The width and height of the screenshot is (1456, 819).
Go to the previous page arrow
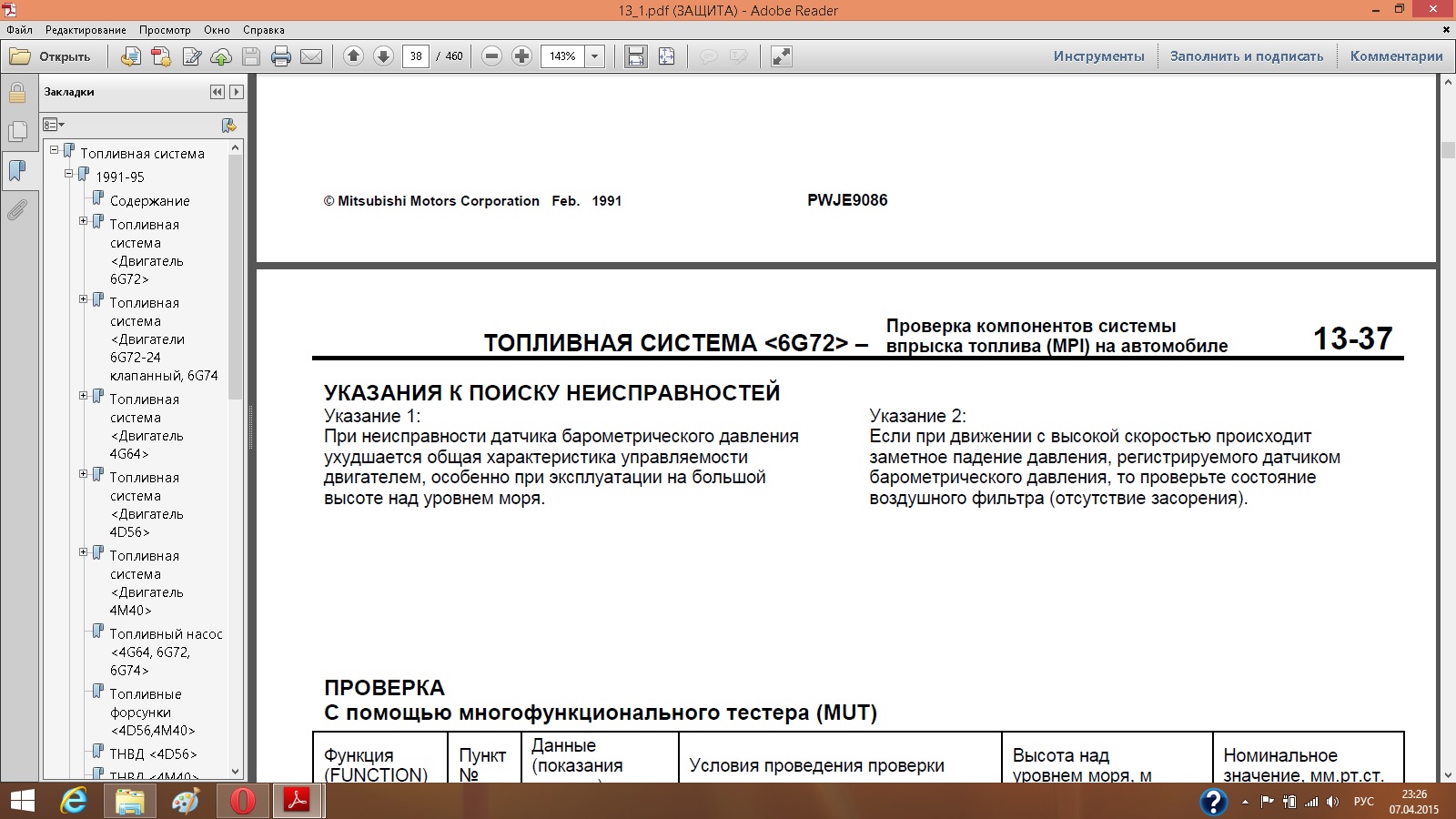[x=353, y=56]
